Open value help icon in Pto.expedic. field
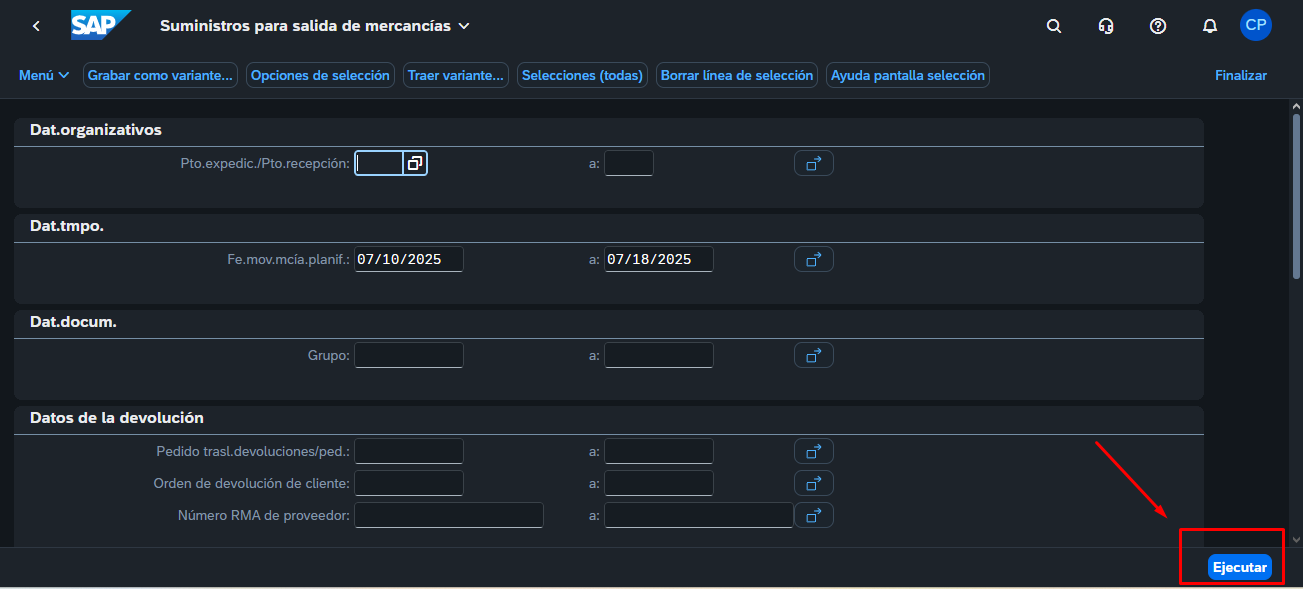Screen dimensions: 1303x589 [415, 163]
